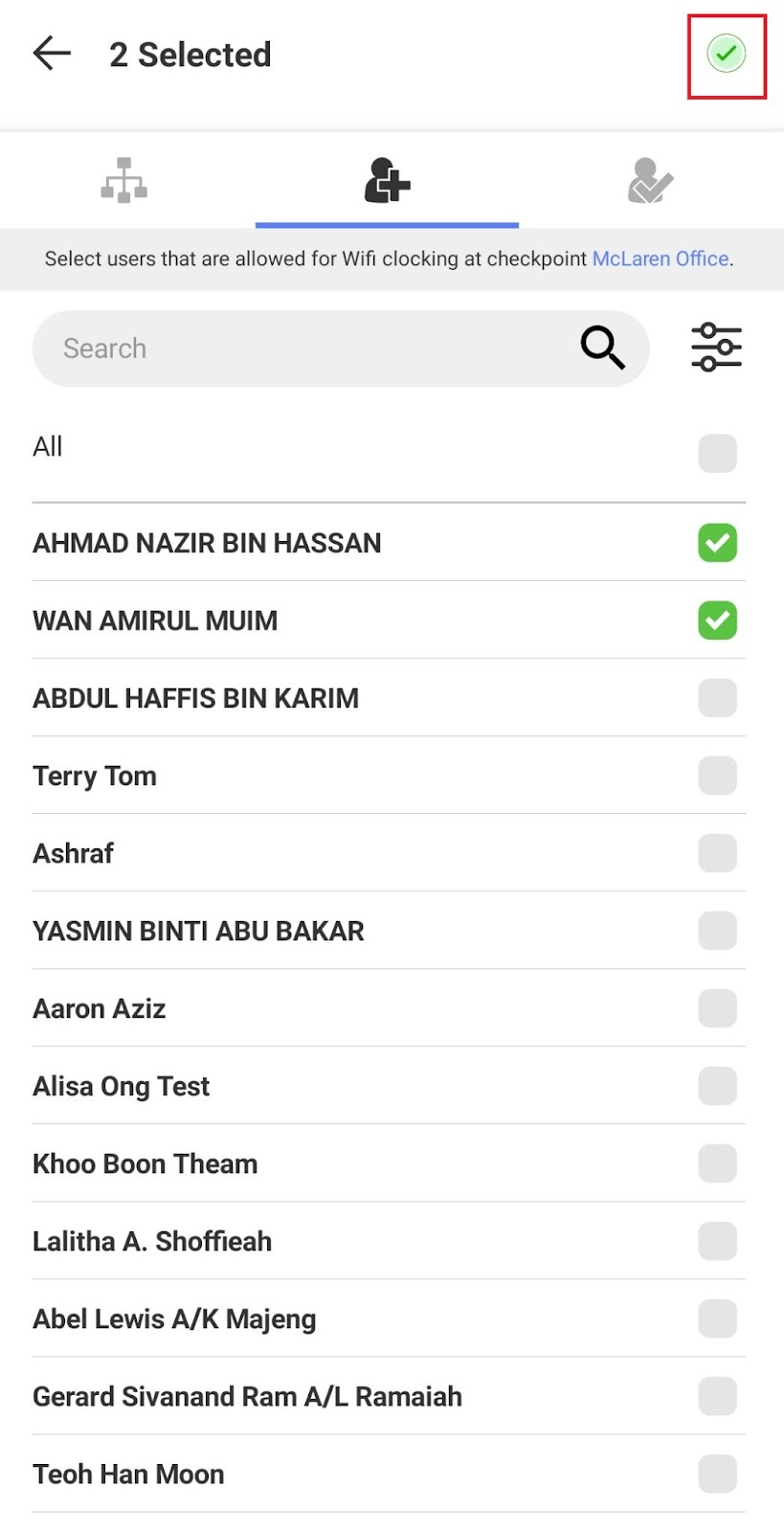Check the All users checkbox
The height and width of the screenshot is (1532, 784).
pos(717,453)
